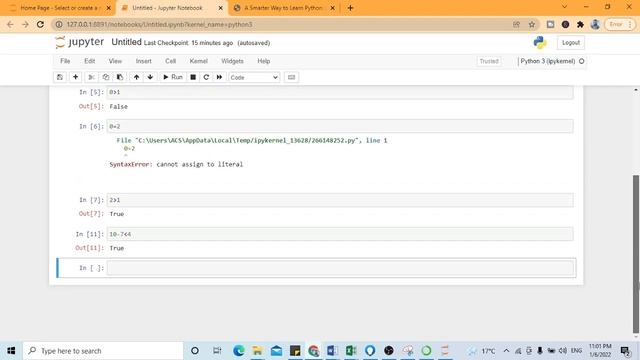Open the File menu
Viewport: 640px width, 360px height.
coord(65,61)
